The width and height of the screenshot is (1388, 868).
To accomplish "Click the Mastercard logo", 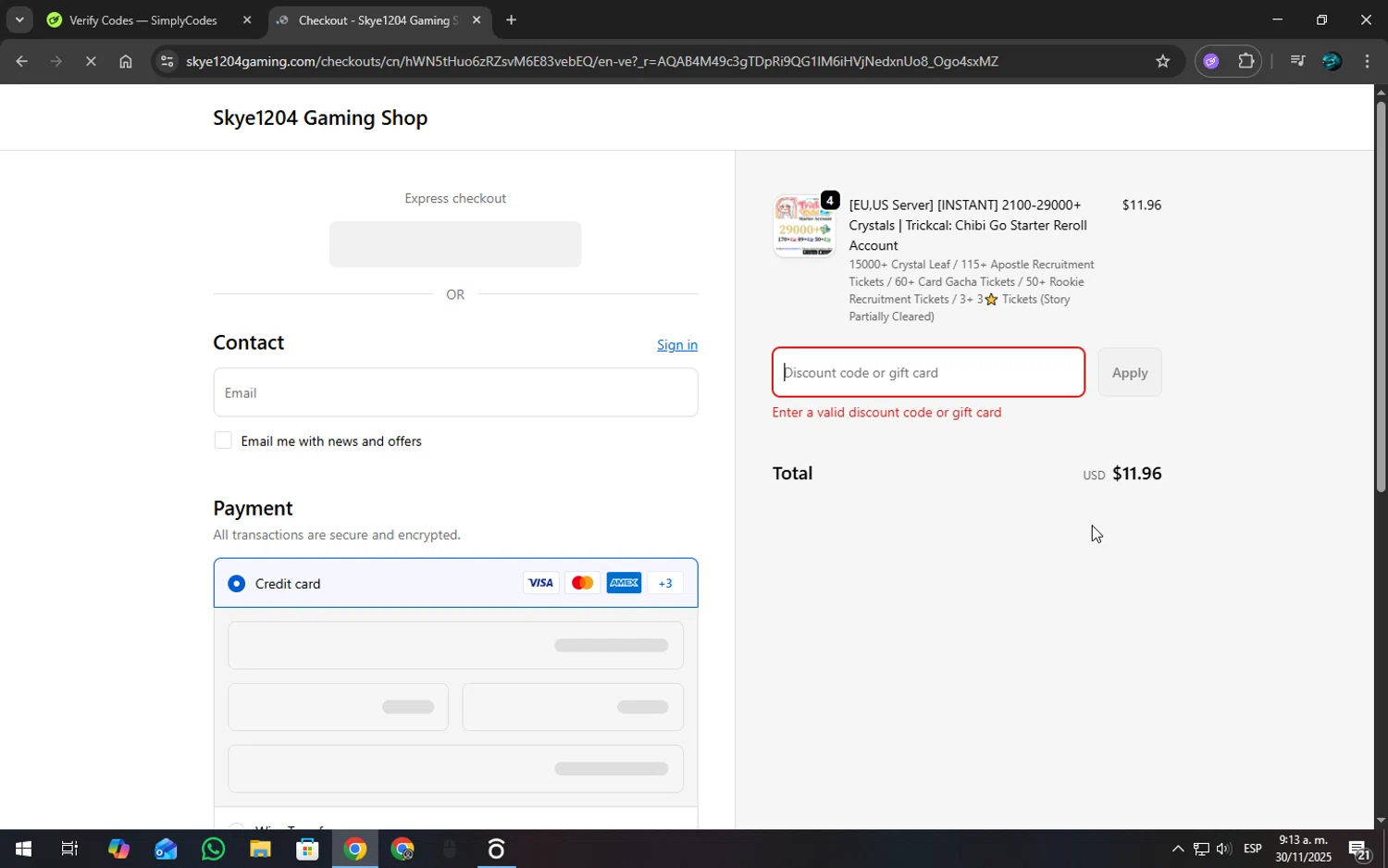I will [x=582, y=583].
